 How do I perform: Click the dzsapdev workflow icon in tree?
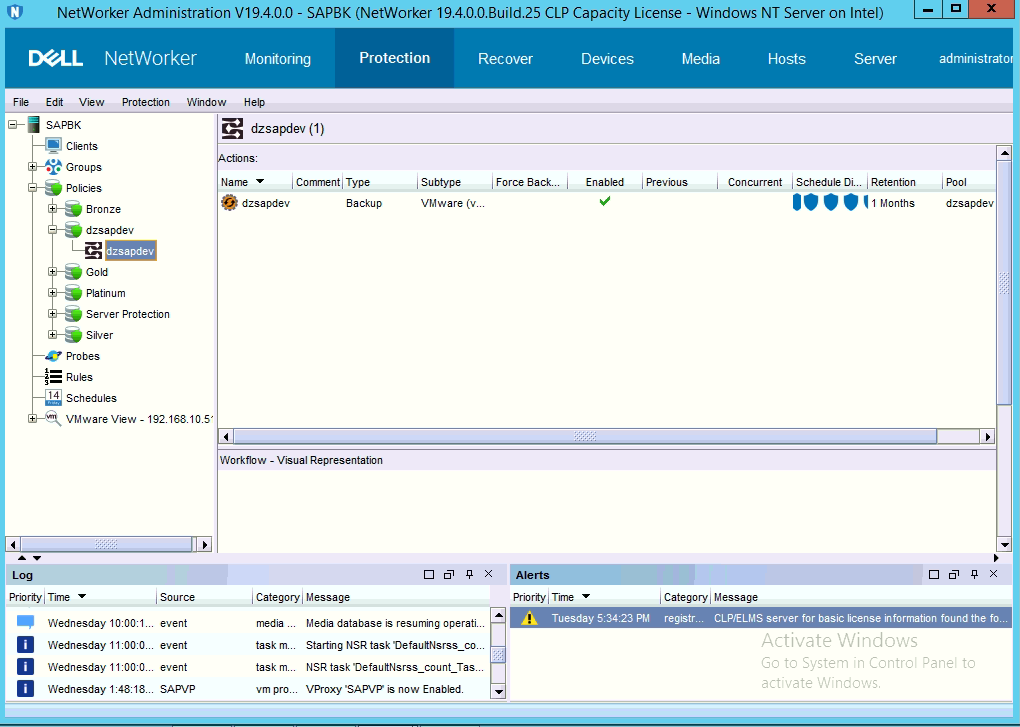(93, 251)
